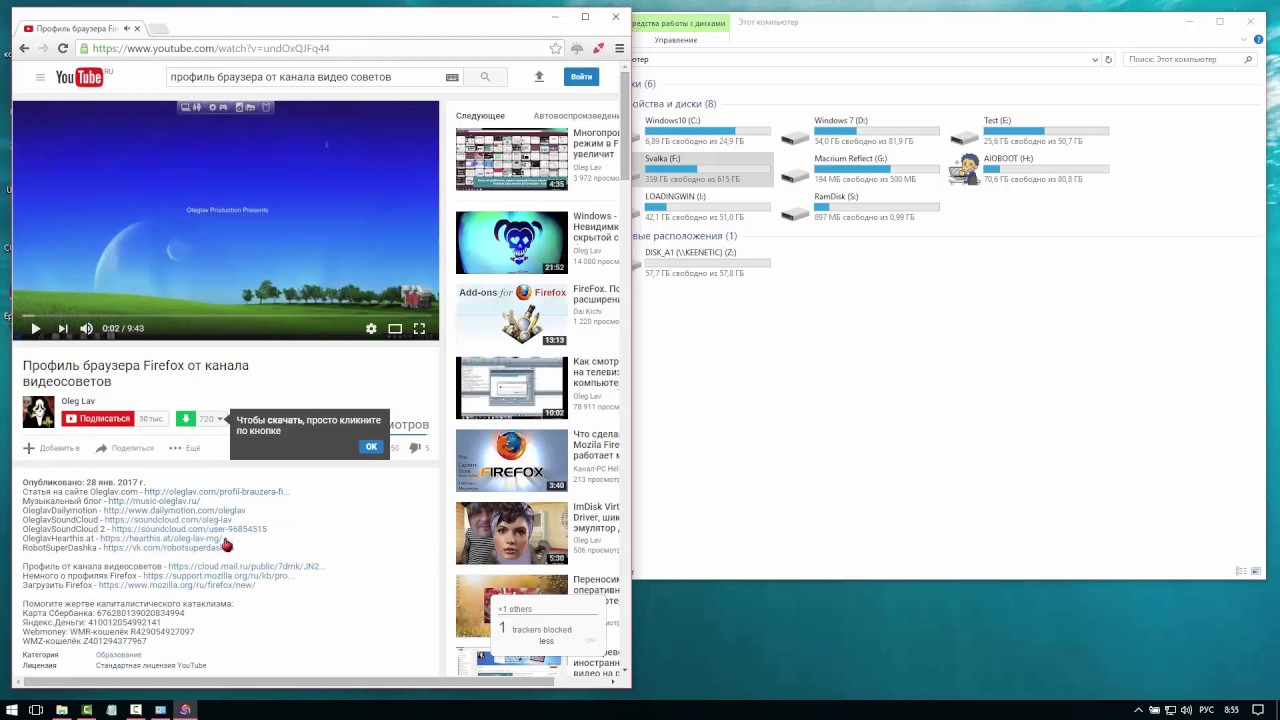Click the dislike thumbs-down icon

[x=415, y=448]
